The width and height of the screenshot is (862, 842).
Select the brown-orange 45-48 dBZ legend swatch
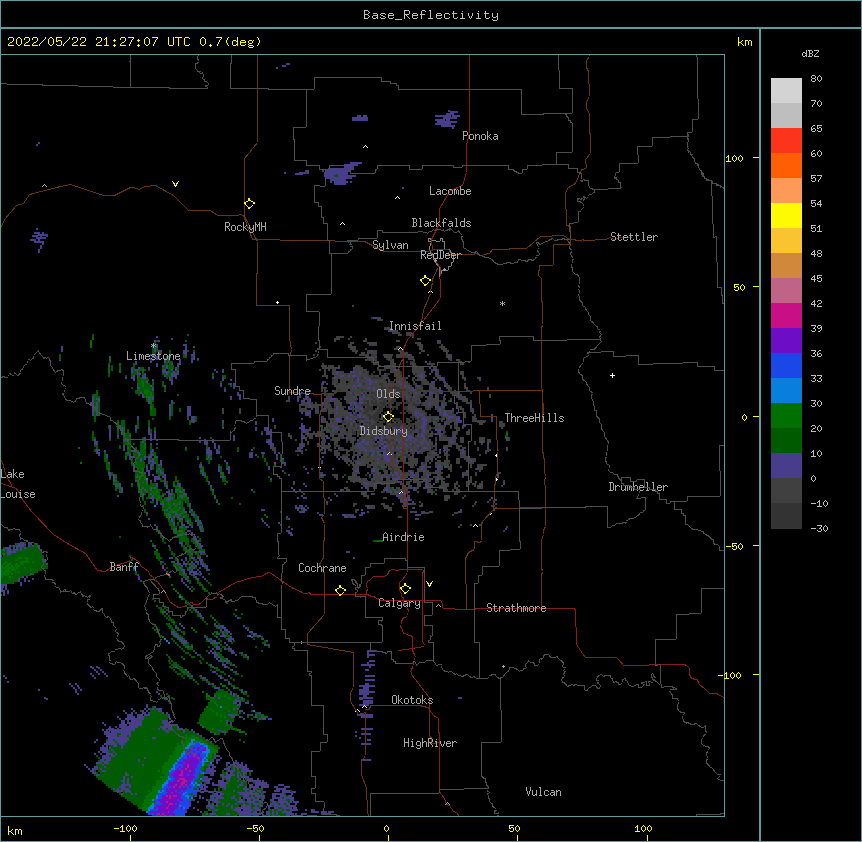[786, 266]
